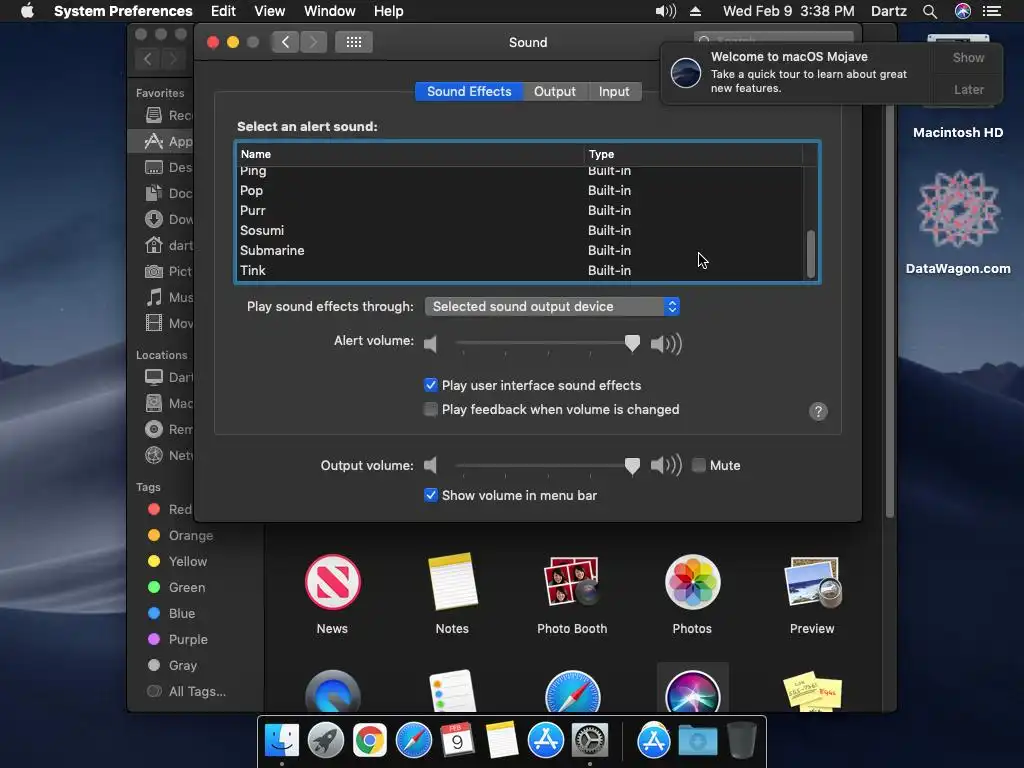This screenshot has height=768, width=1024.
Task: Open the Sound help question mark
Action: (818, 411)
